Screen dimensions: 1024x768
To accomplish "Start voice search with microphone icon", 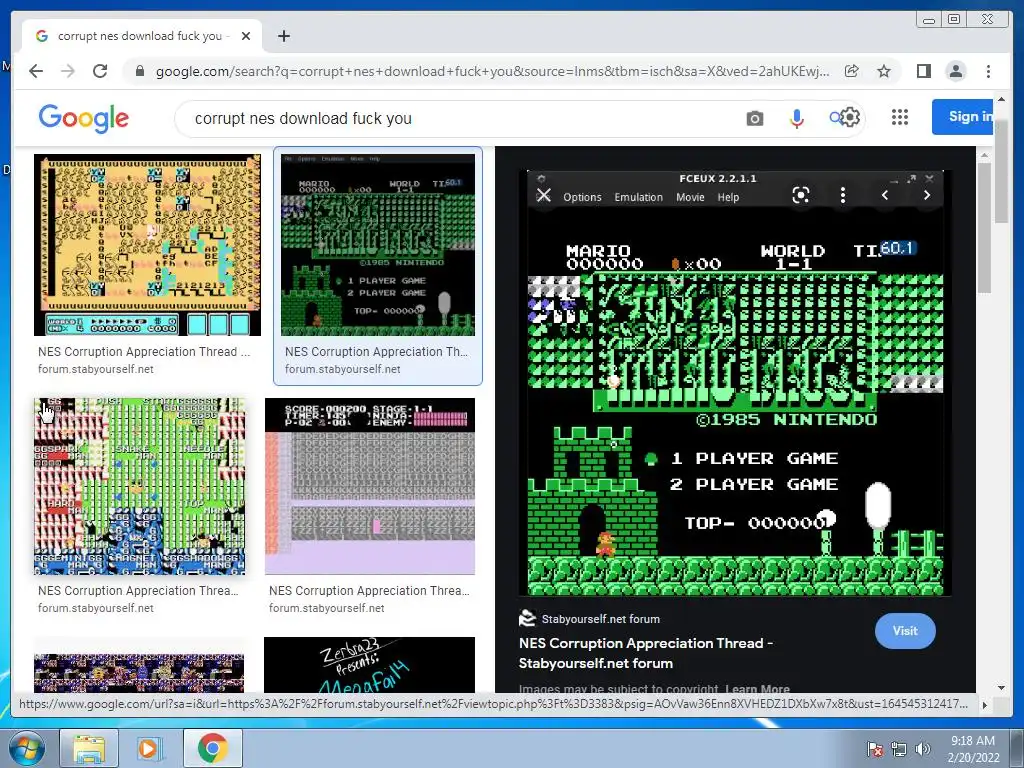I will coord(796,118).
